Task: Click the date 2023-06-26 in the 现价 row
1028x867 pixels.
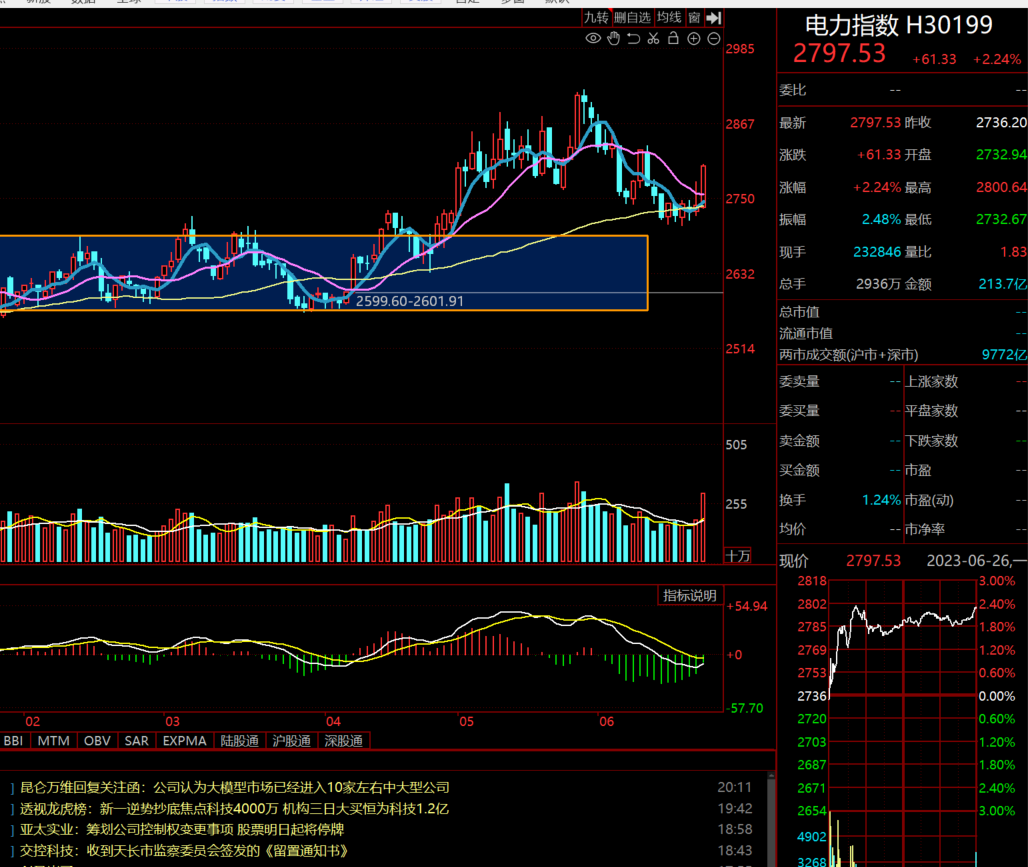Action: click(x=970, y=561)
